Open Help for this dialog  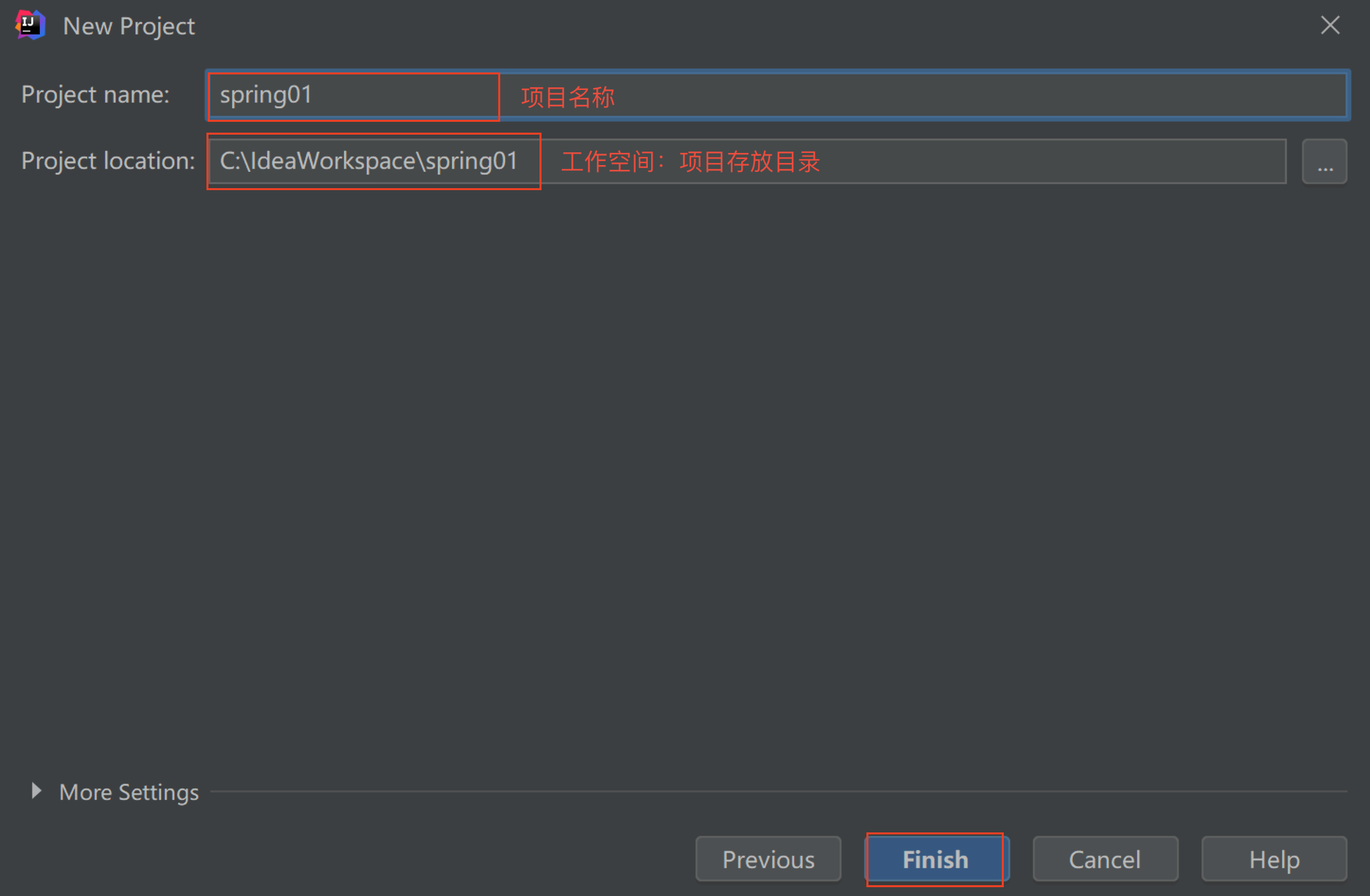tap(1273, 859)
